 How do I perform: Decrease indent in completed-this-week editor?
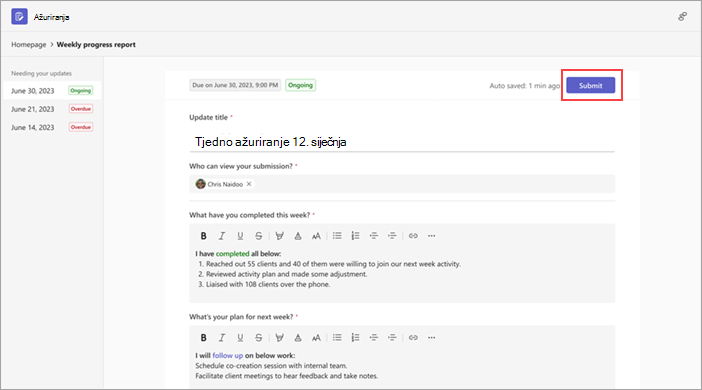coord(374,236)
